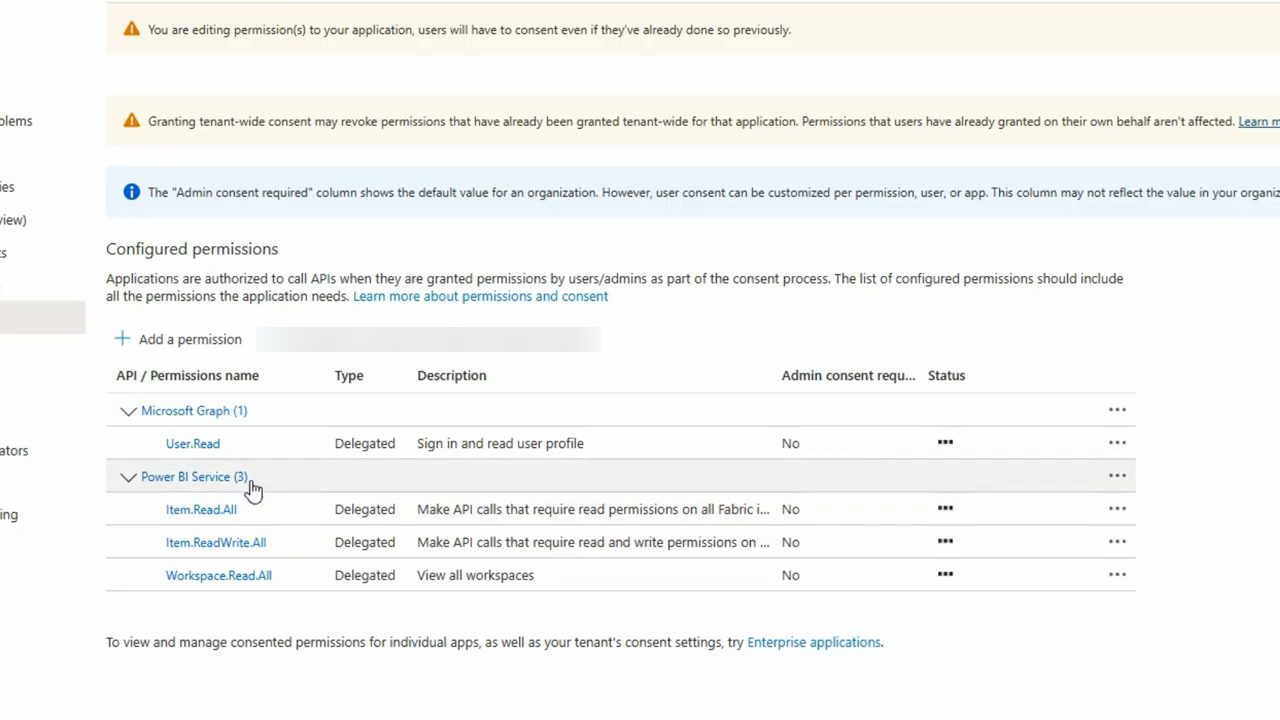
Task: Click the No admin consent value for Item.ReadWrite.All
Action: click(790, 542)
